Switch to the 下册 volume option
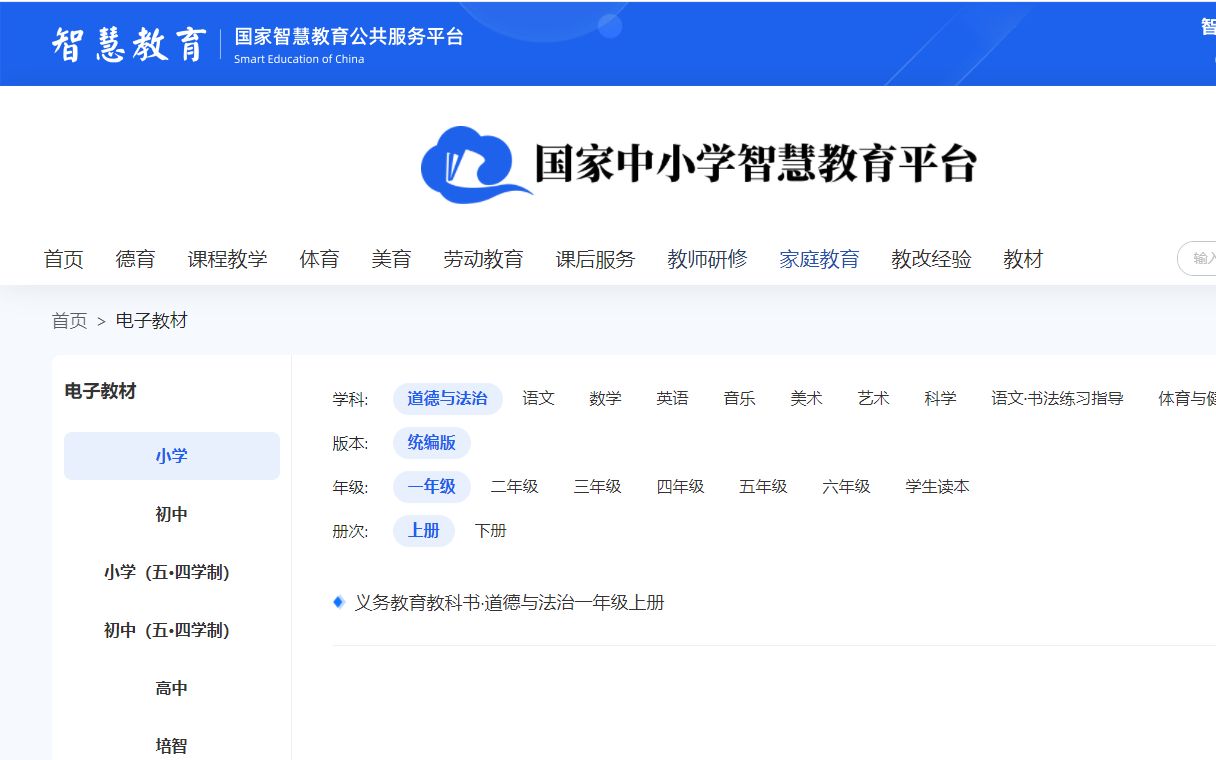 490,531
